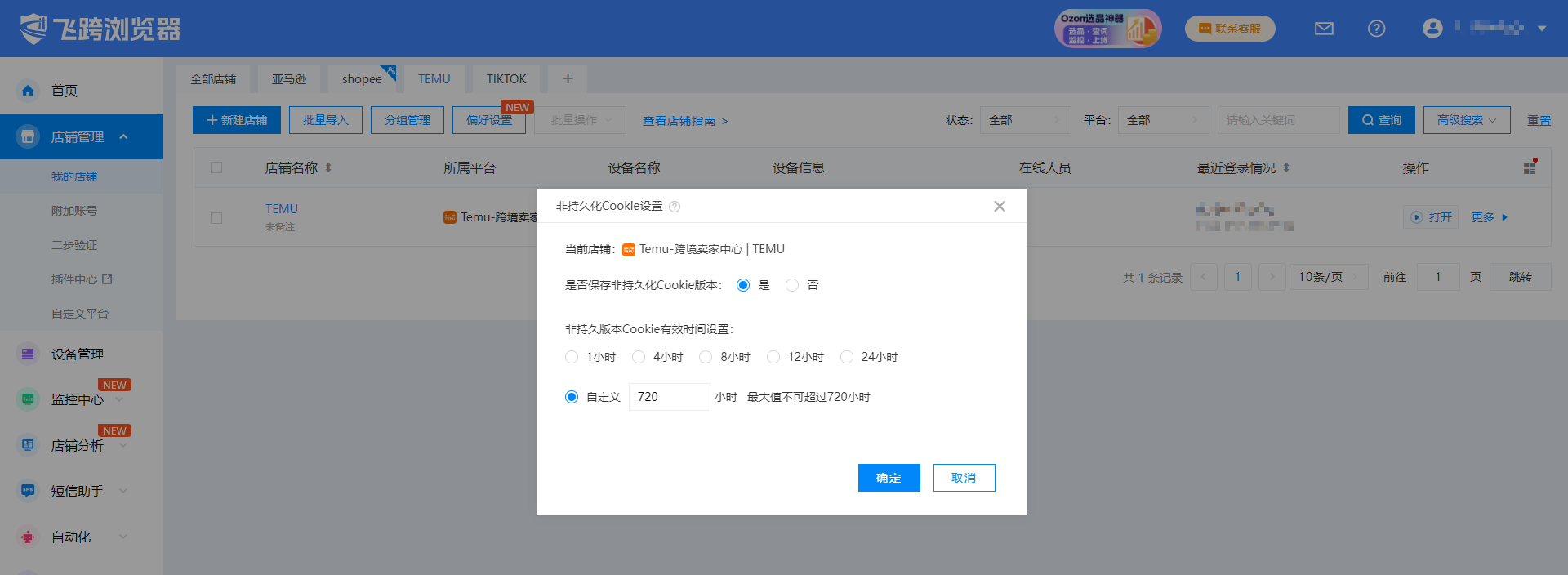Open the 10条/页 page size dropdown
This screenshot has height=575, width=1568.
(1328, 277)
